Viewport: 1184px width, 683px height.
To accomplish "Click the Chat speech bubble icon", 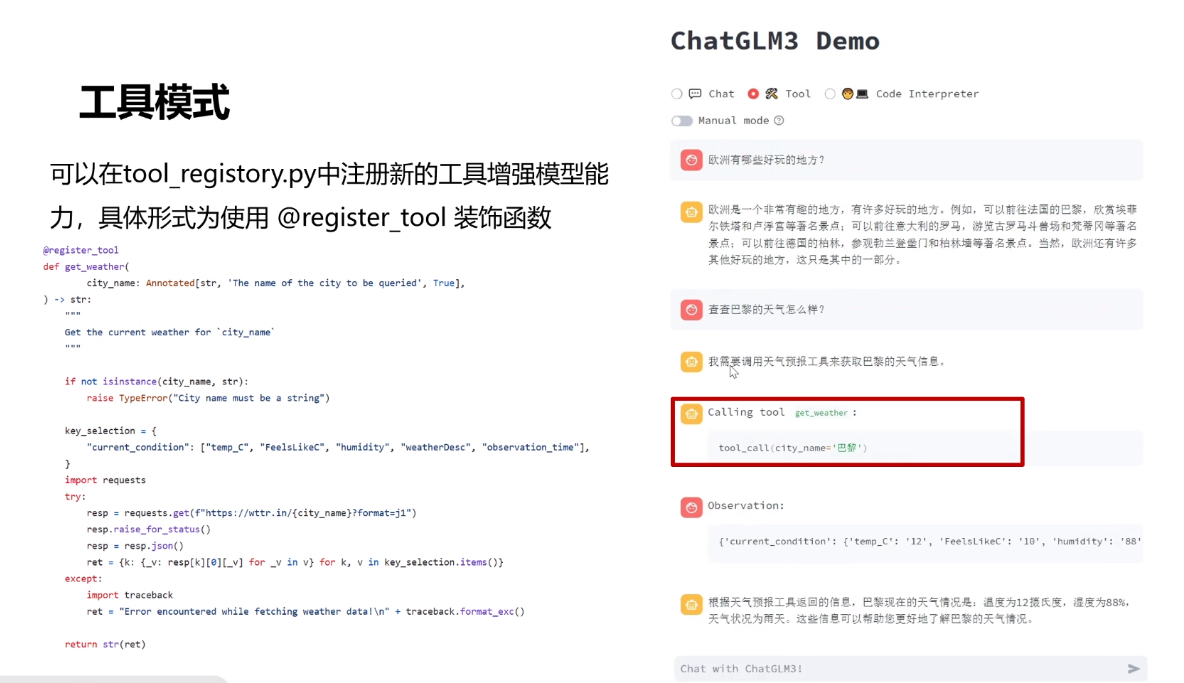I will [695, 94].
